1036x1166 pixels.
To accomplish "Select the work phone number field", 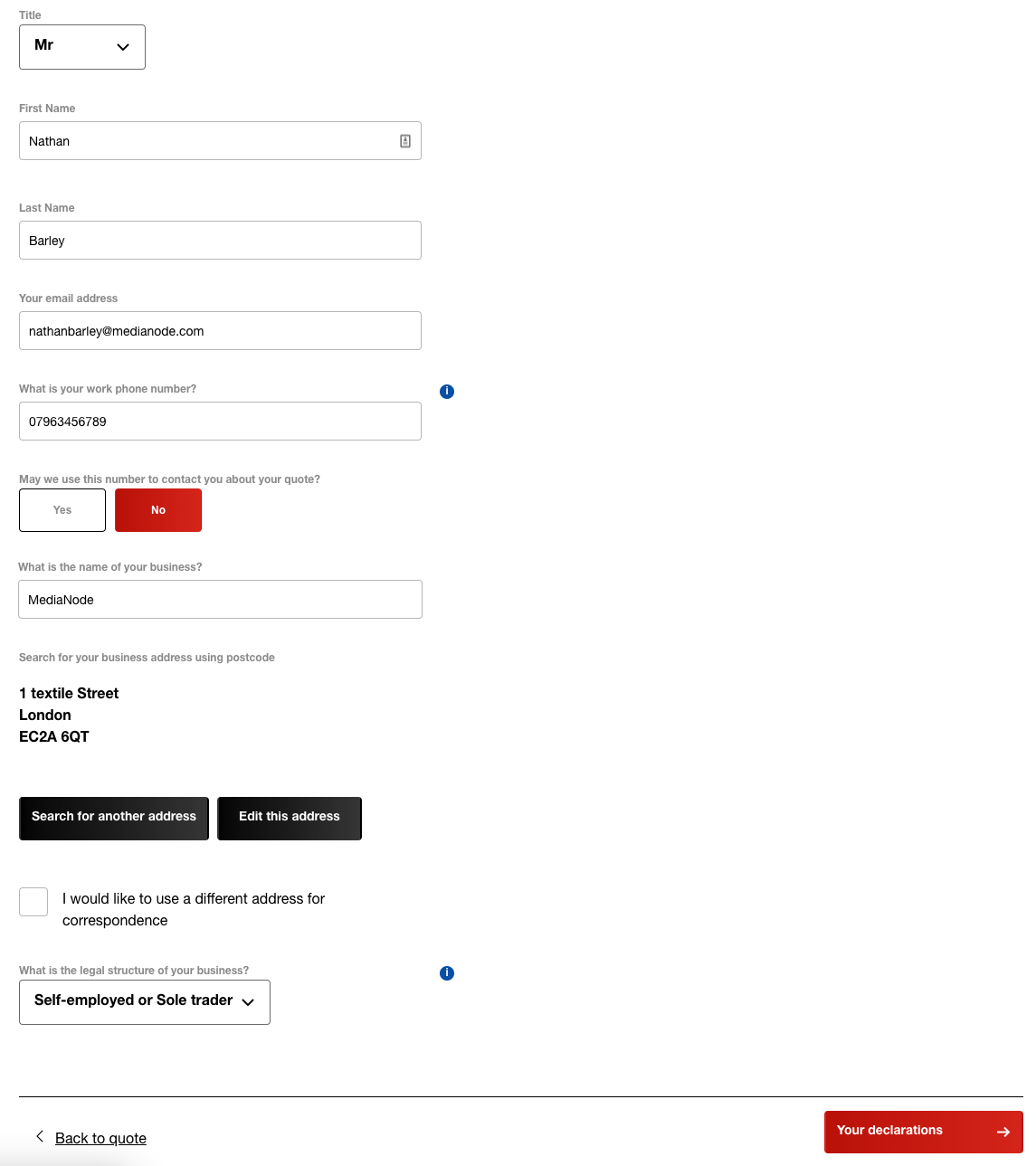I will (220, 422).
